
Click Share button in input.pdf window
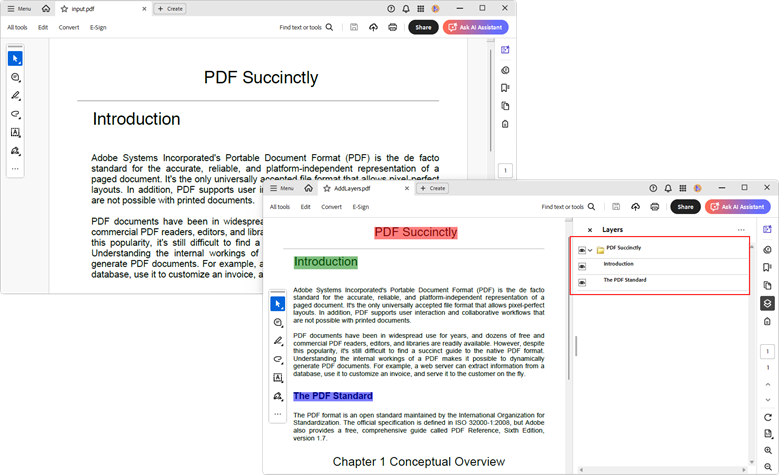(423, 27)
